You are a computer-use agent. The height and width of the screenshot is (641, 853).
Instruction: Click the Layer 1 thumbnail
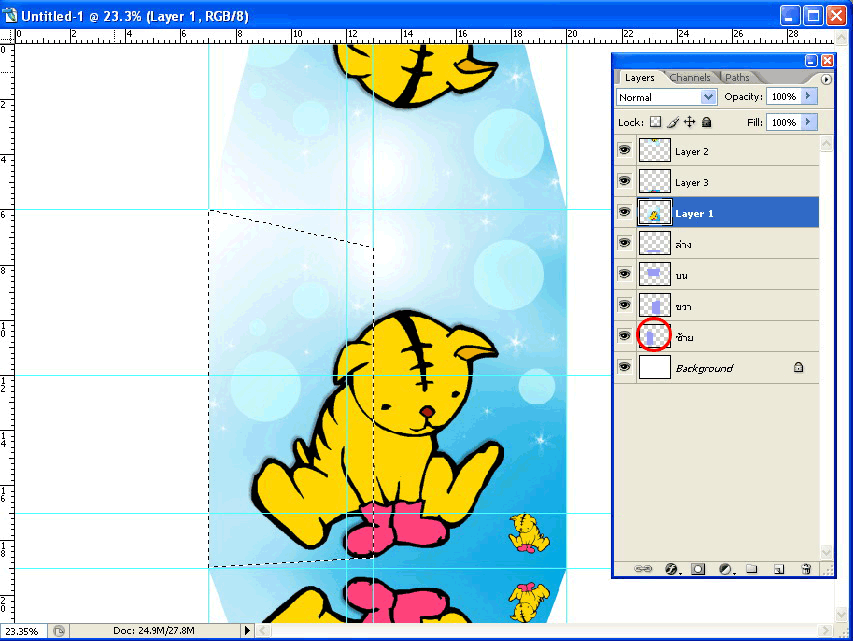tap(654, 212)
